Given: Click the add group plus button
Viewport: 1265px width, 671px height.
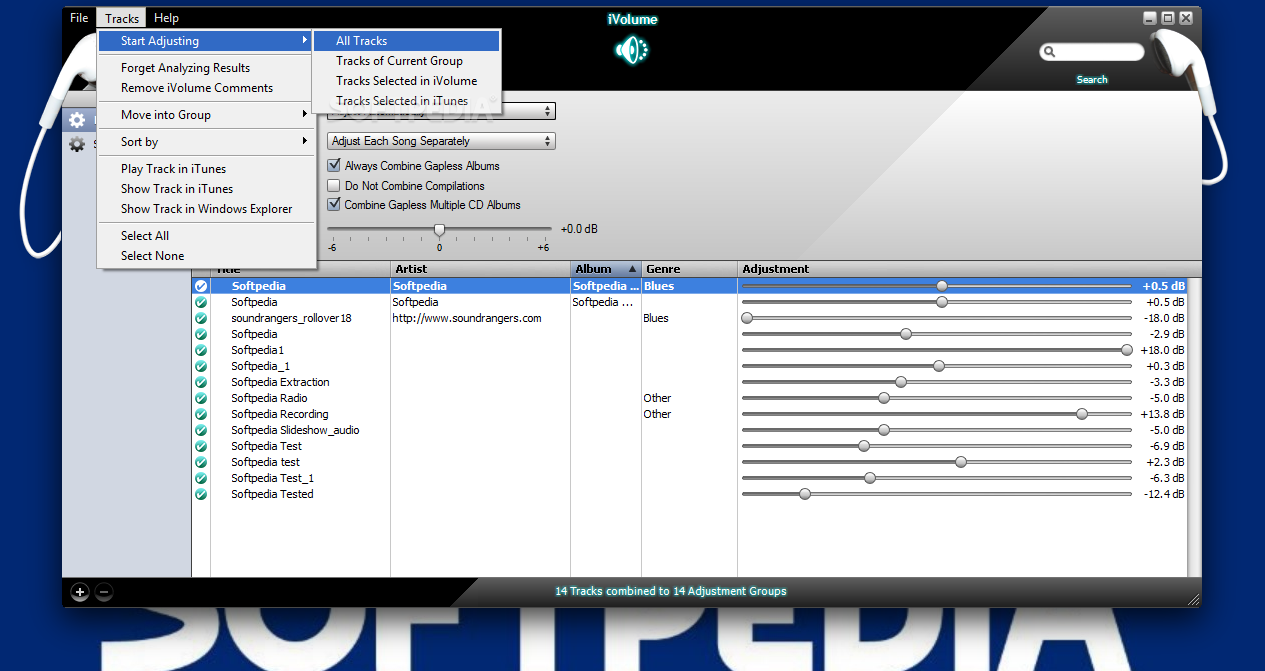Looking at the screenshot, I should (x=80, y=592).
